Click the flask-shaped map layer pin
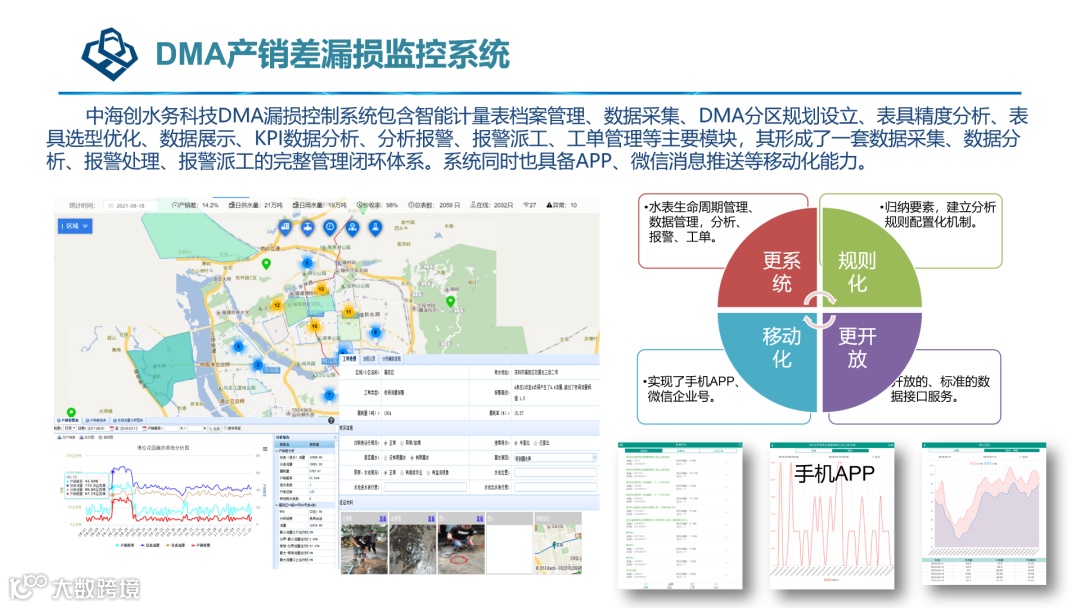 coord(375,227)
